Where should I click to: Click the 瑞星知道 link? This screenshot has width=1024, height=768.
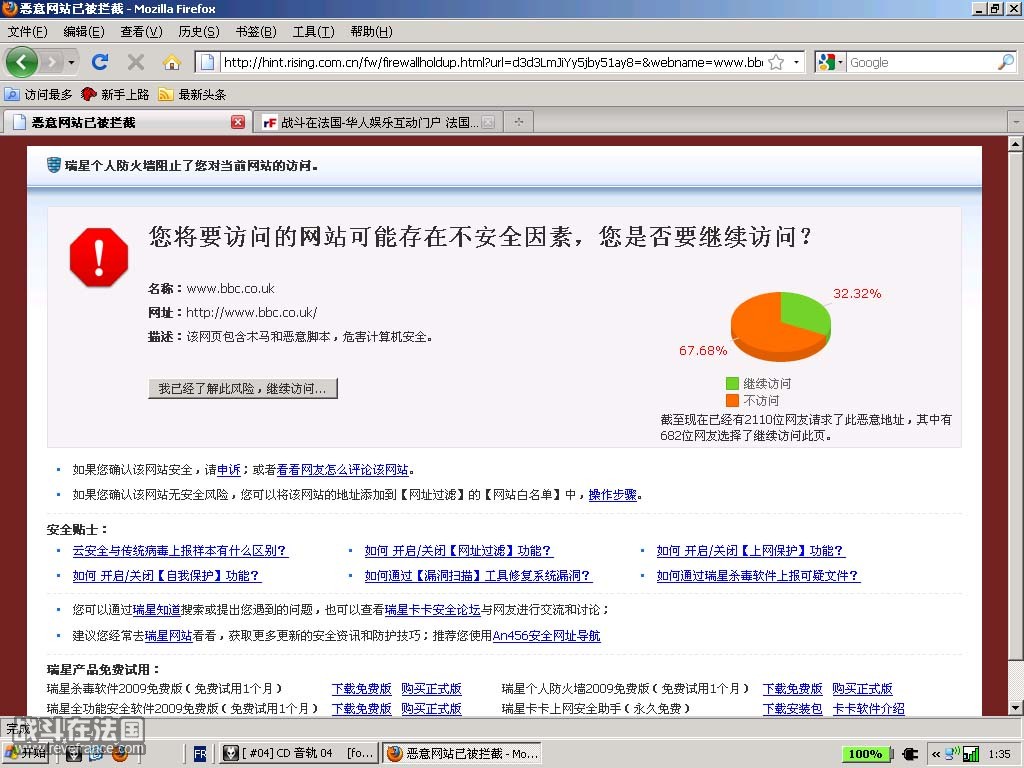156,609
